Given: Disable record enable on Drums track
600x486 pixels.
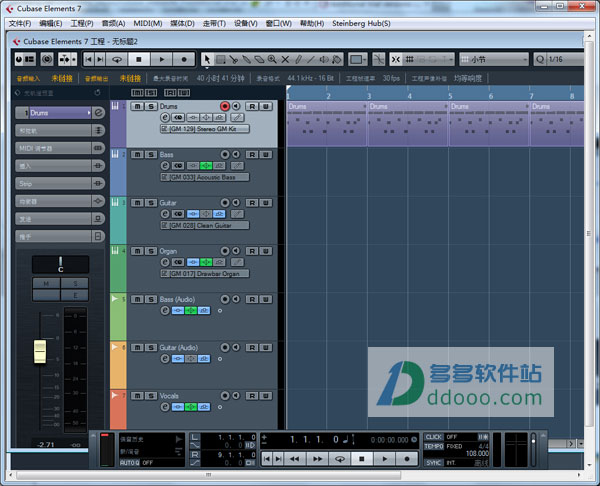Looking at the screenshot, I should pos(225,106).
